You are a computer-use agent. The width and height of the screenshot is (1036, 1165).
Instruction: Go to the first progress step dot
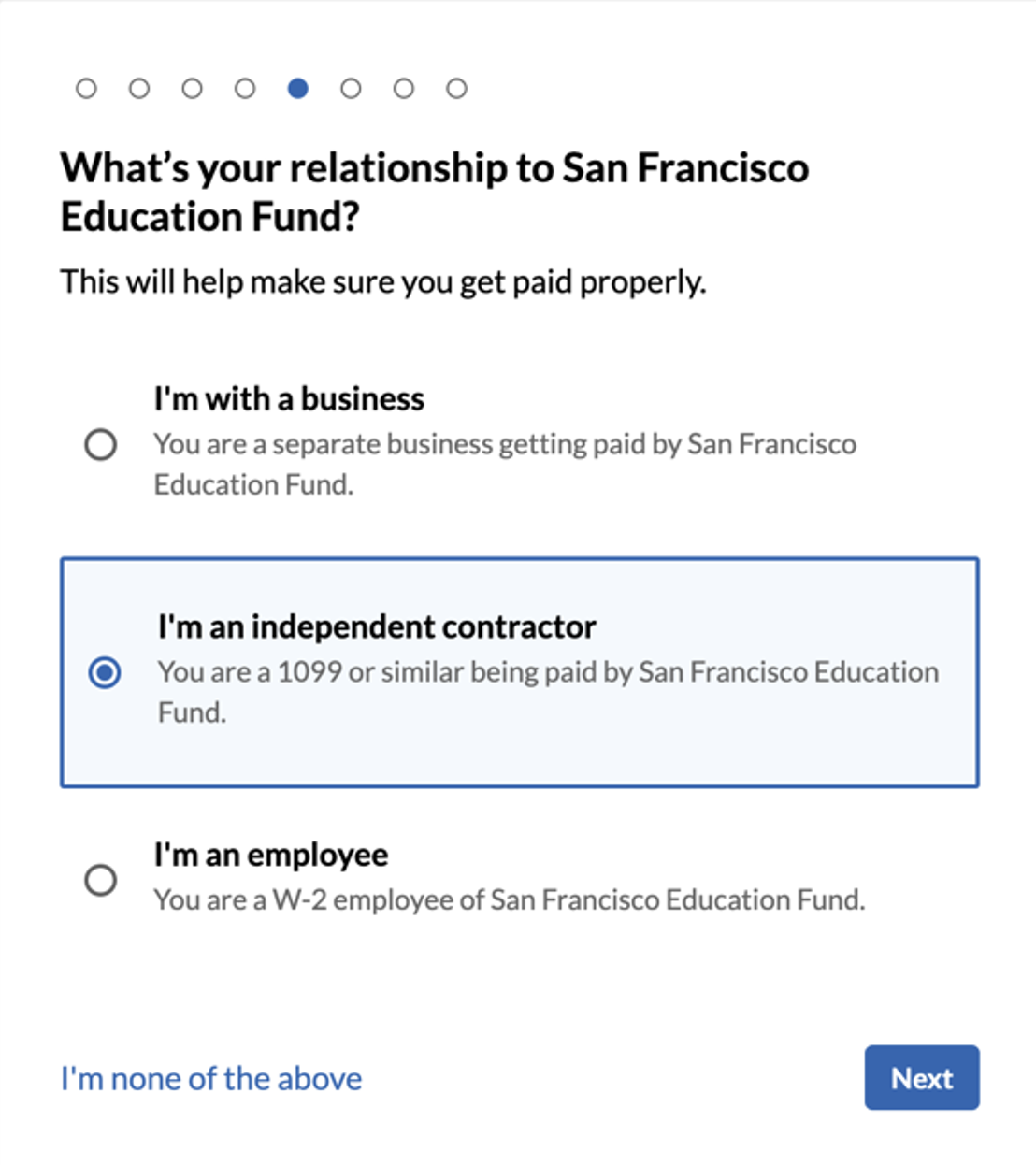pyautogui.click(x=86, y=89)
